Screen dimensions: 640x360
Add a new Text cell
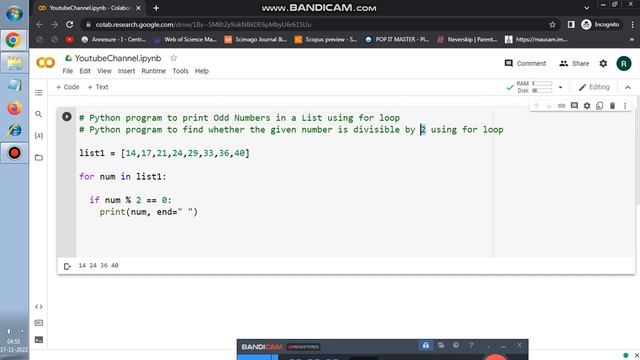98,87
